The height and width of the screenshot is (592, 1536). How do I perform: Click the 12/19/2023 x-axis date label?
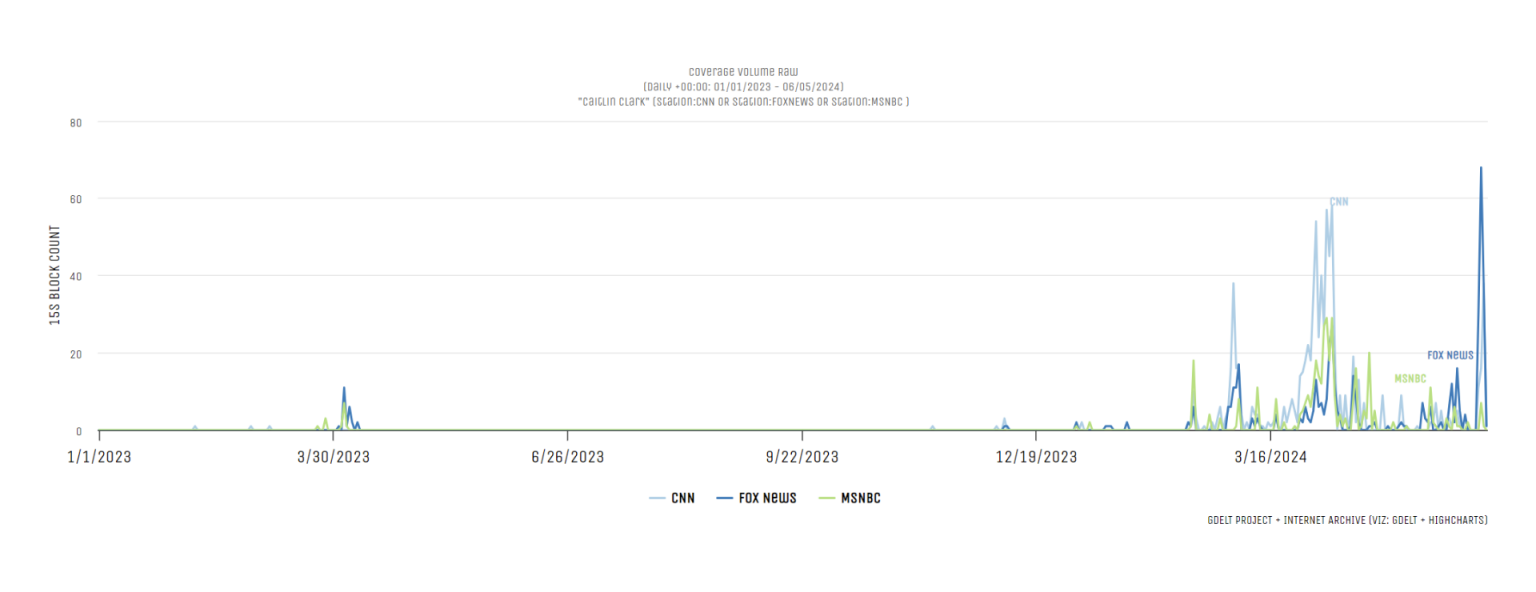coord(1036,457)
